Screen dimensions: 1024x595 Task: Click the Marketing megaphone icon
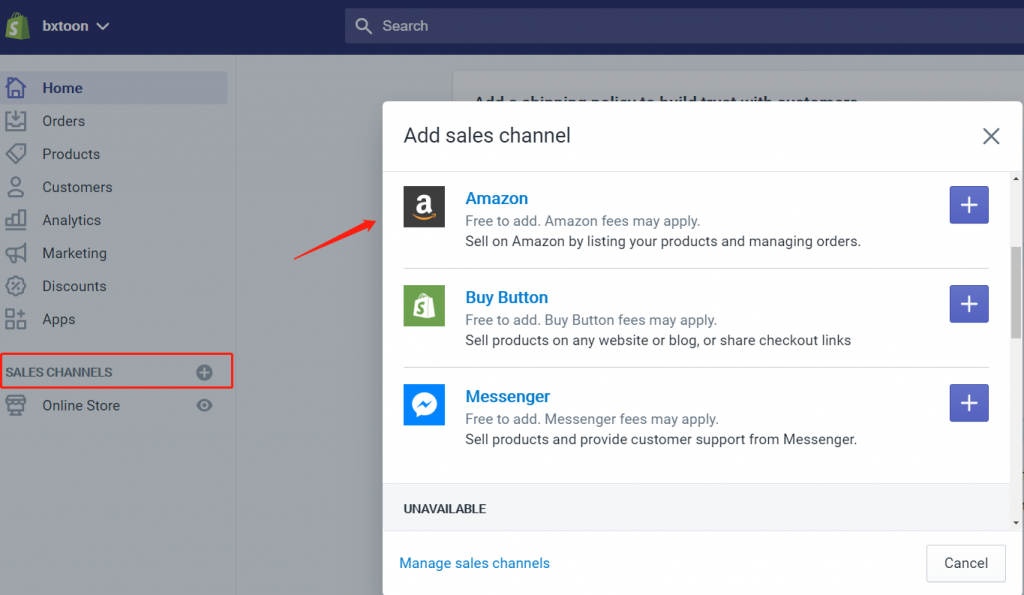[x=16, y=253]
